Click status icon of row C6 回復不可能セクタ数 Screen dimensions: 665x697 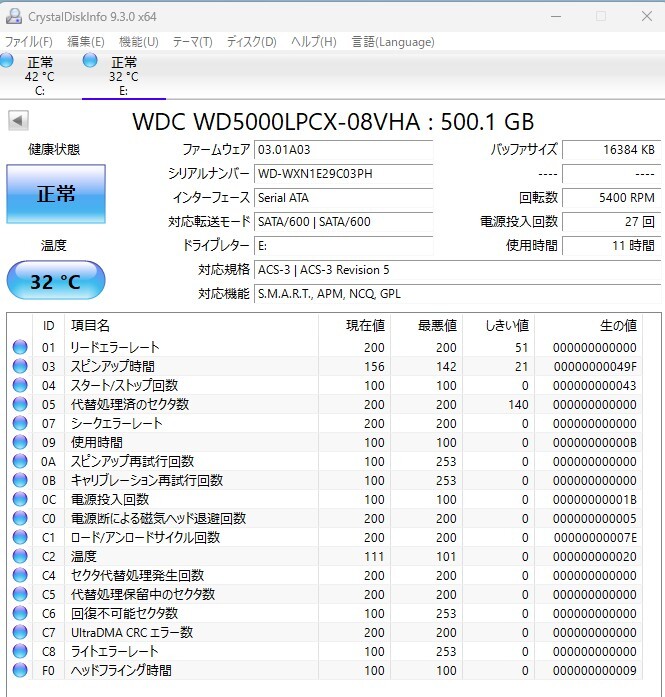point(20,613)
